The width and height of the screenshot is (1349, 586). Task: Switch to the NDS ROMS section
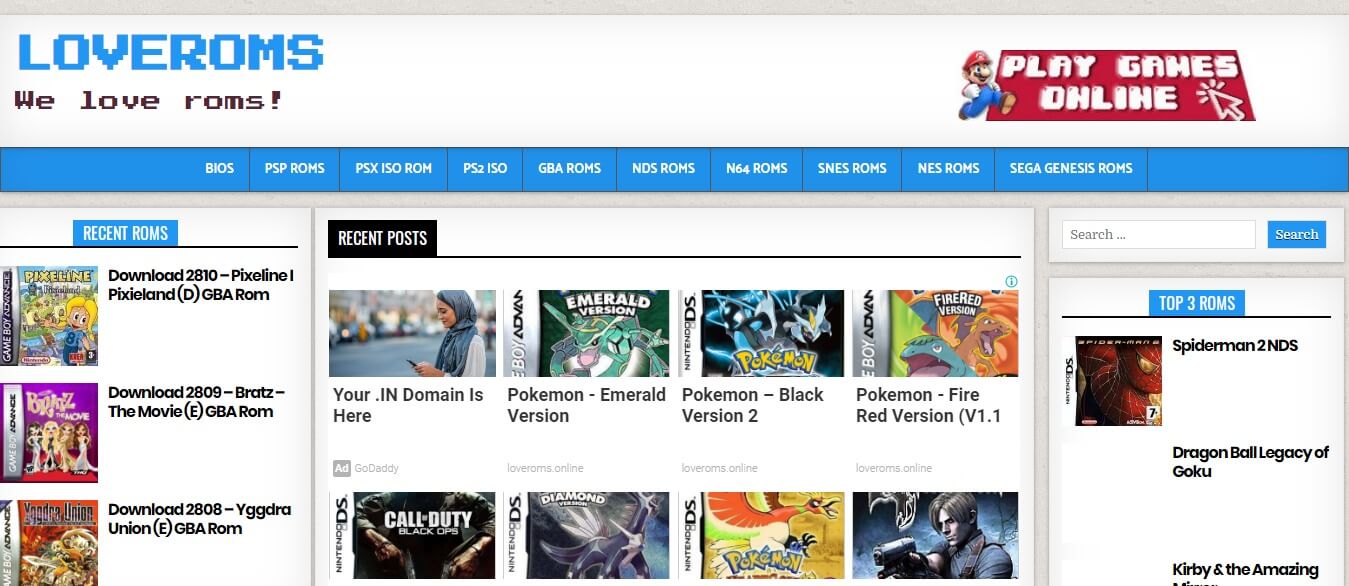663,168
